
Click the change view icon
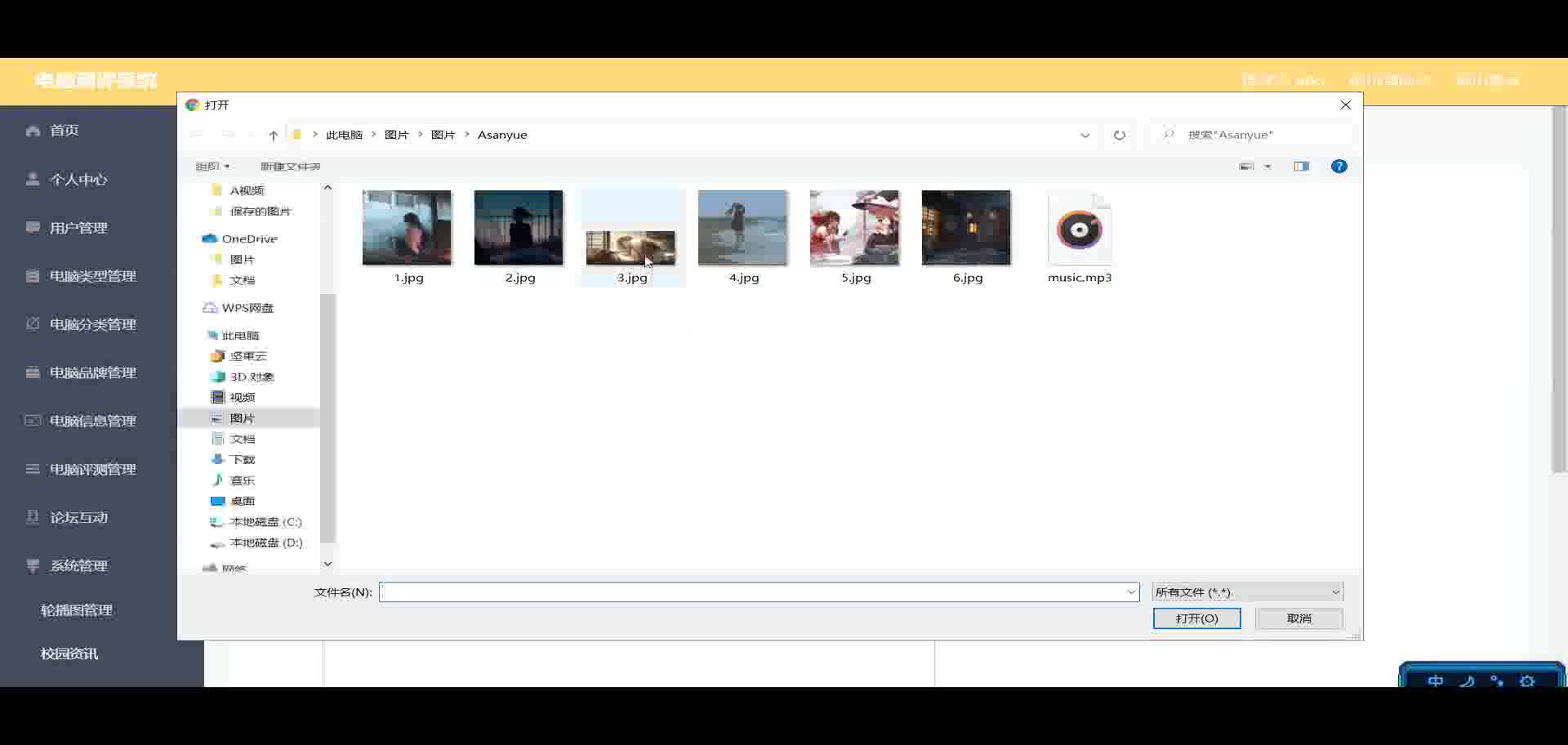pyautogui.click(x=1247, y=167)
